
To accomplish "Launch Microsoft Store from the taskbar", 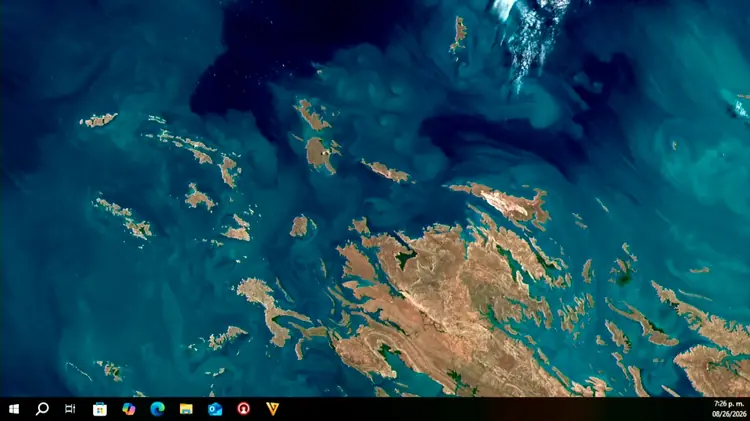I will (x=99, y=409).
